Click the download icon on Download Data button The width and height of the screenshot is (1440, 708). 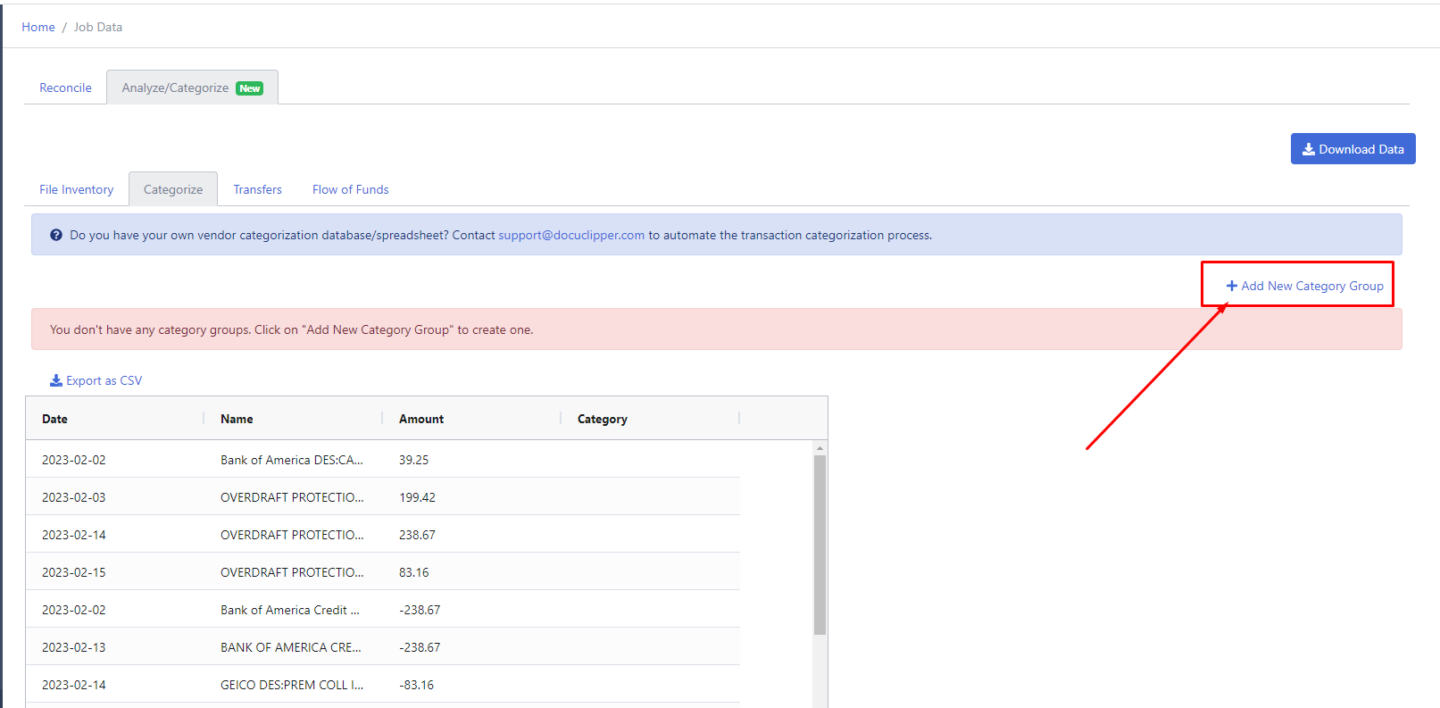1308,149
